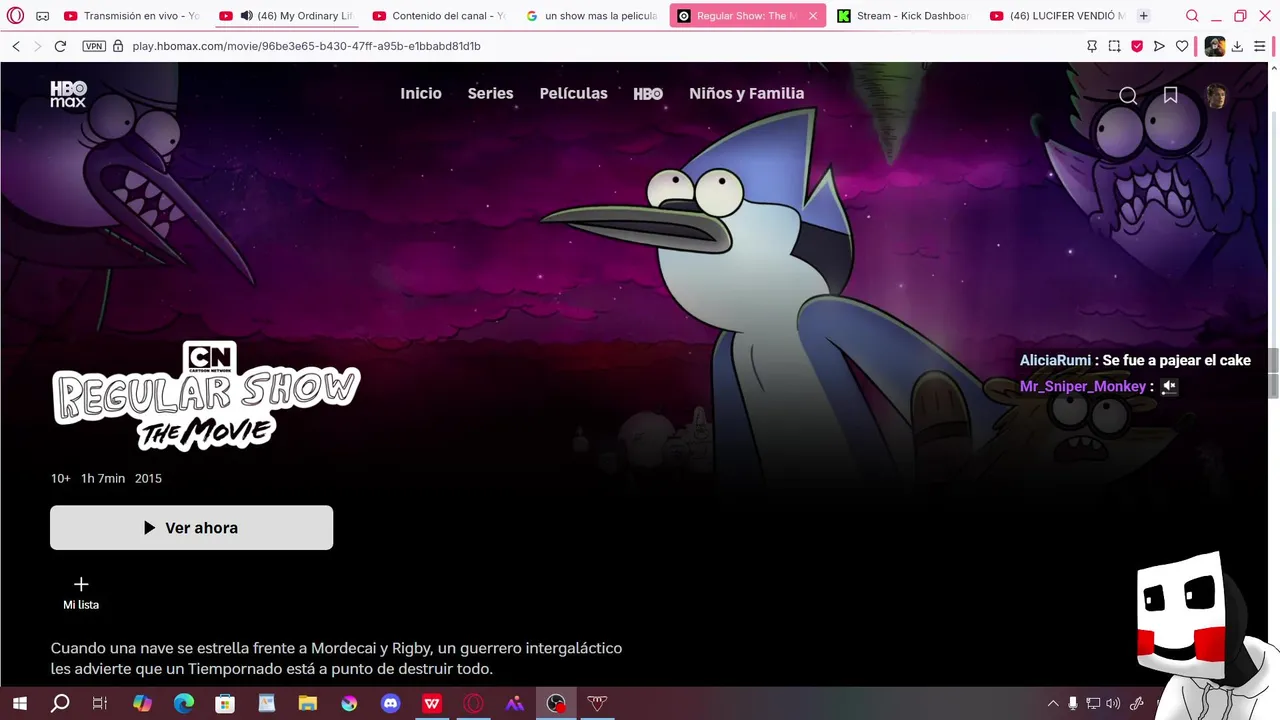The image size is (1280, 720).
Task: Open volume control in system tray
Action: pos(1113,704)
